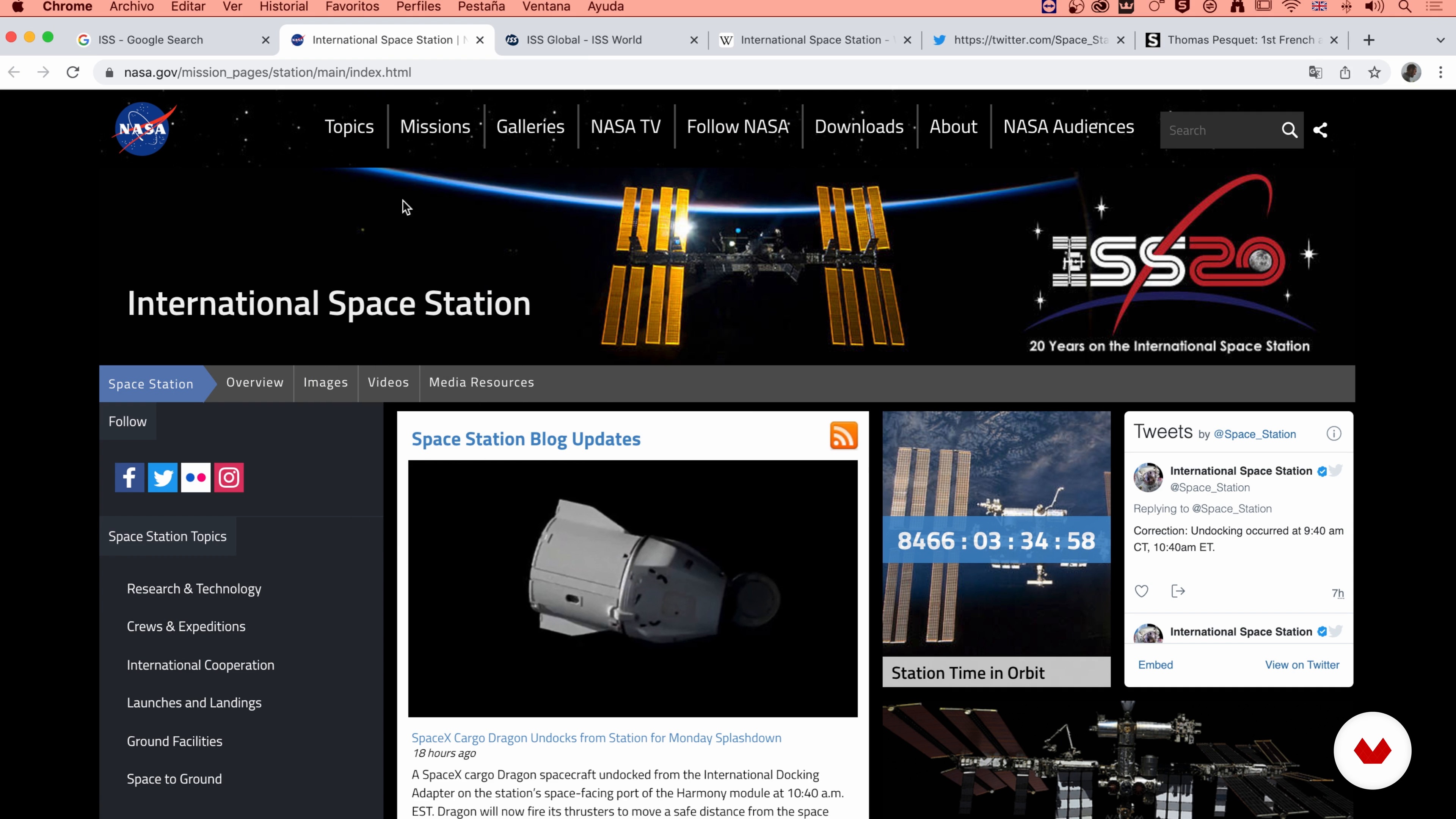Like the tweet with heart icon

1141,591
